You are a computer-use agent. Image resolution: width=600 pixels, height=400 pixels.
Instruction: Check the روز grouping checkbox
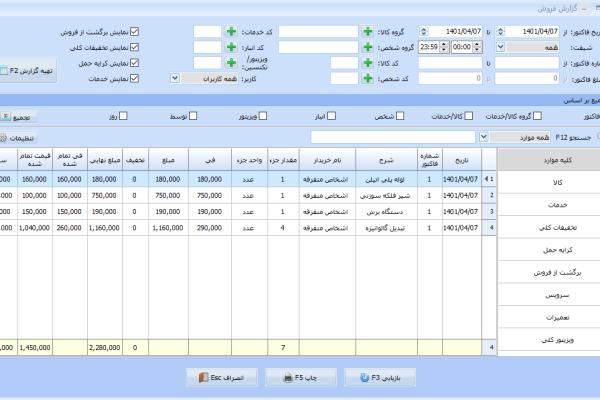[x=123, y=116]
